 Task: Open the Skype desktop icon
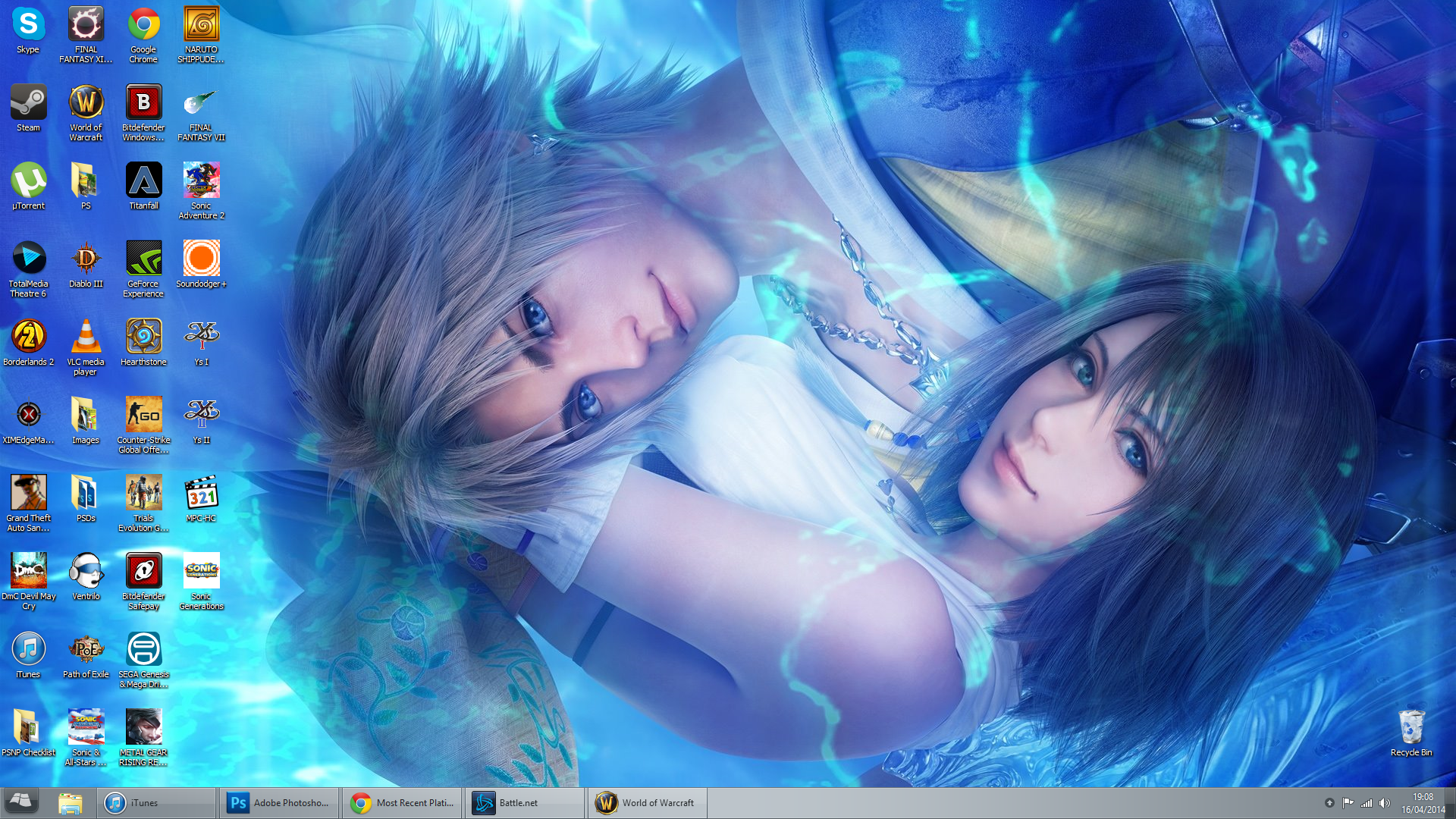coord(28,30)
